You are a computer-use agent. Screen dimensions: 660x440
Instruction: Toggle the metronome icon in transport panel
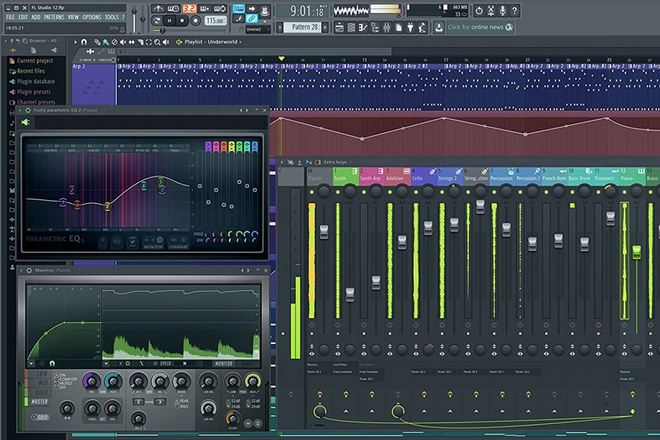(x=158, y=8)
